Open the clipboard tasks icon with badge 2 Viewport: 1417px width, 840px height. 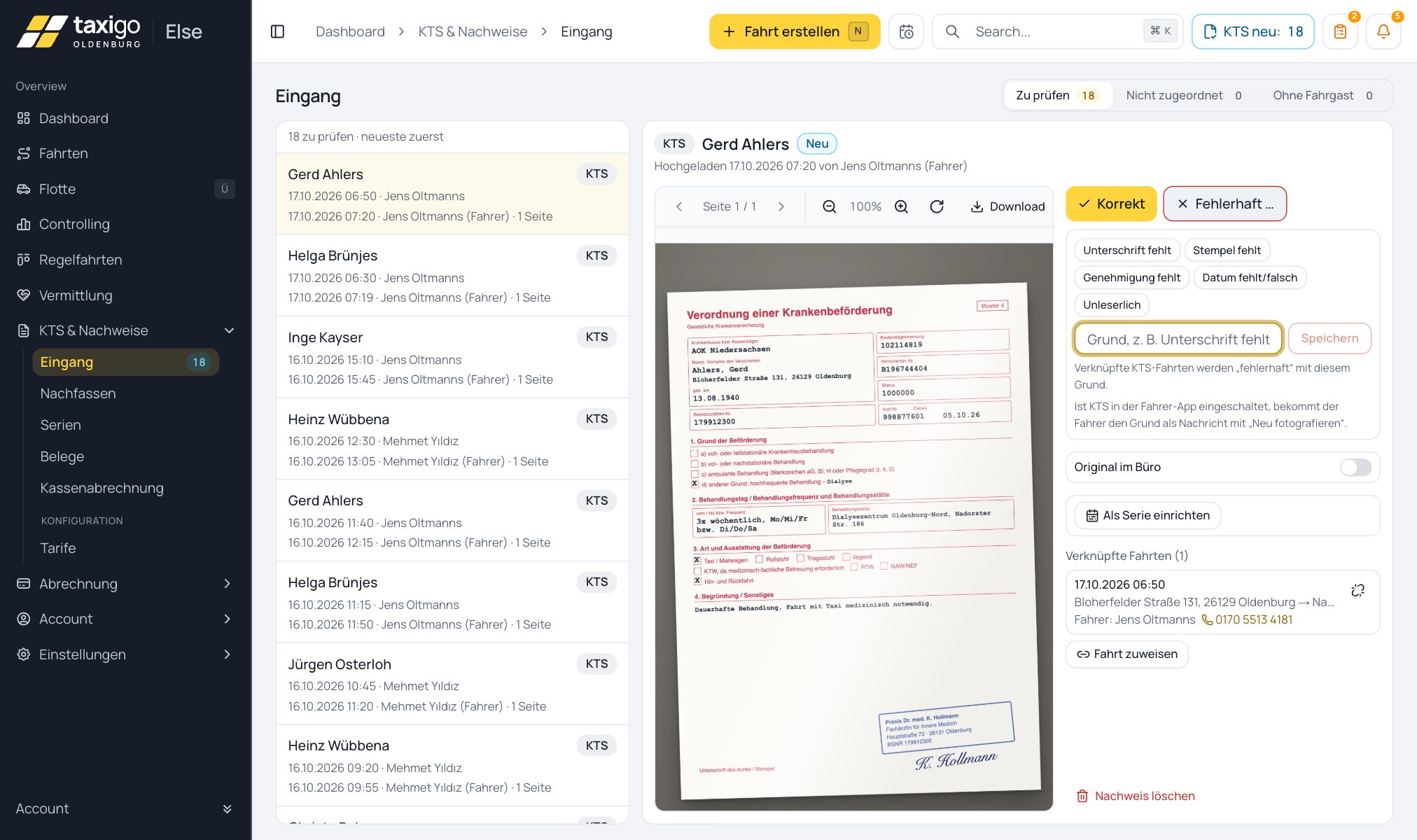pos(1340,31)
